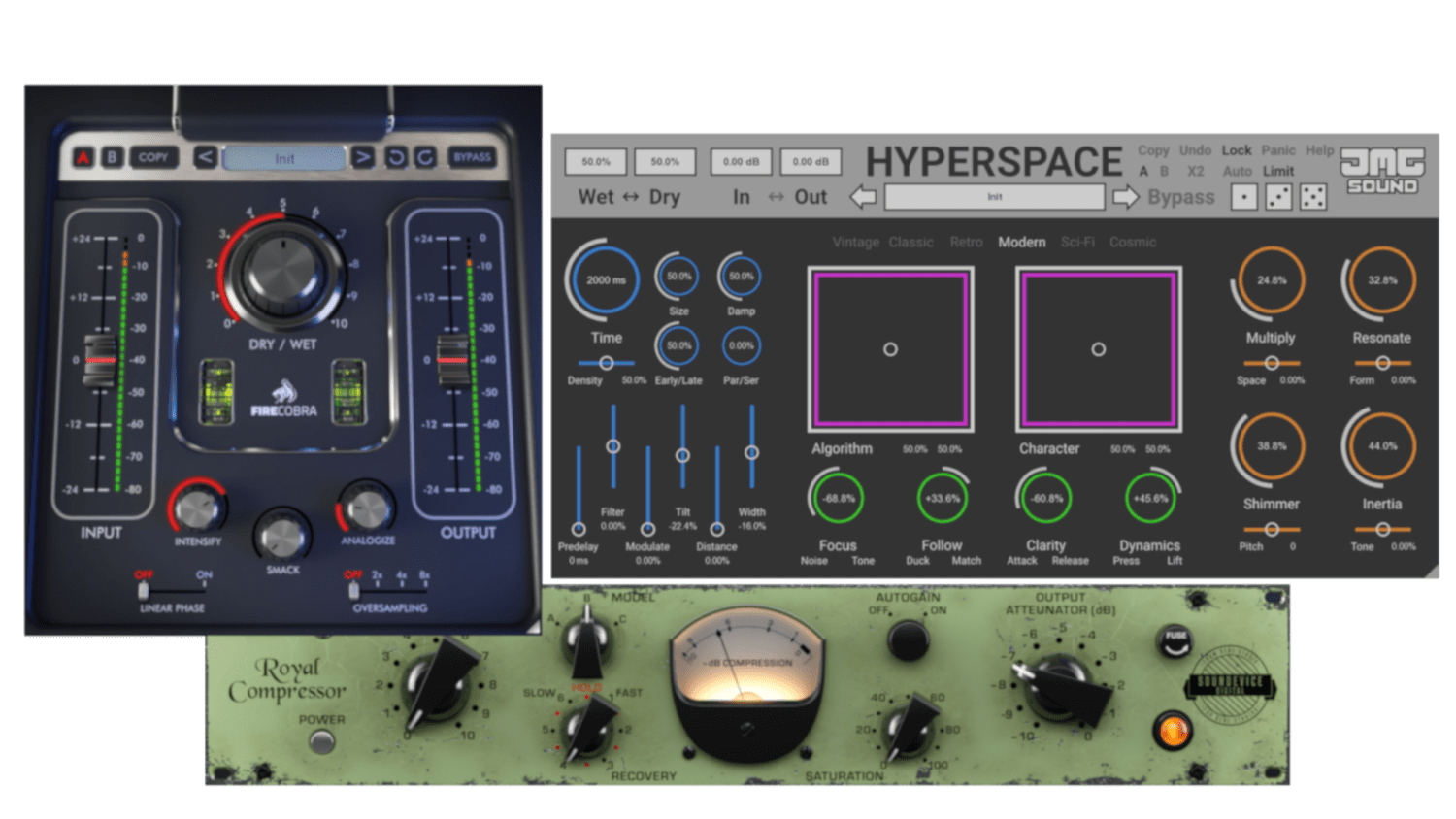Click FireCobra COPY button

click(x=153, y=157)
